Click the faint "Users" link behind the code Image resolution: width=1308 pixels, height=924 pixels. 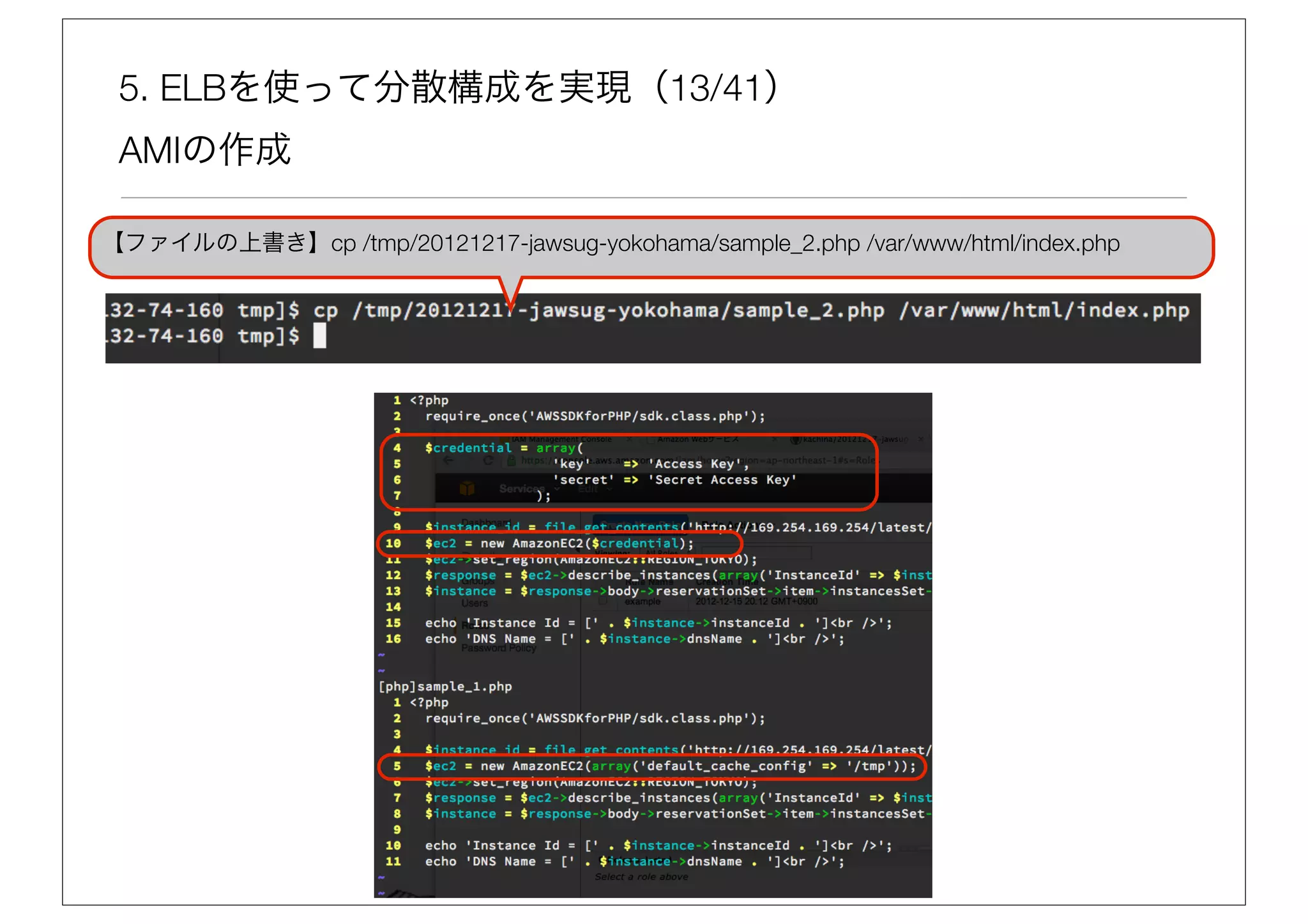(475, 603)
